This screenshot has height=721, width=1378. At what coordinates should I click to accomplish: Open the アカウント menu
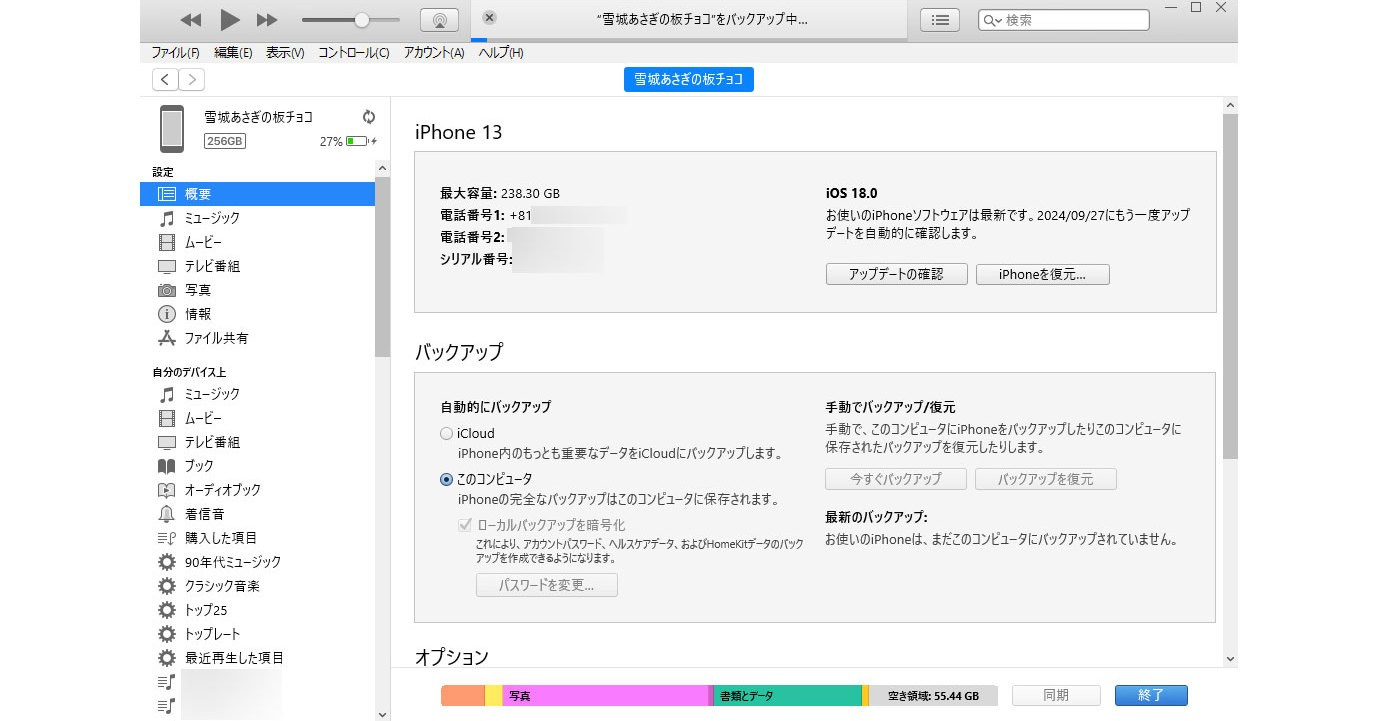coord(433,53)
